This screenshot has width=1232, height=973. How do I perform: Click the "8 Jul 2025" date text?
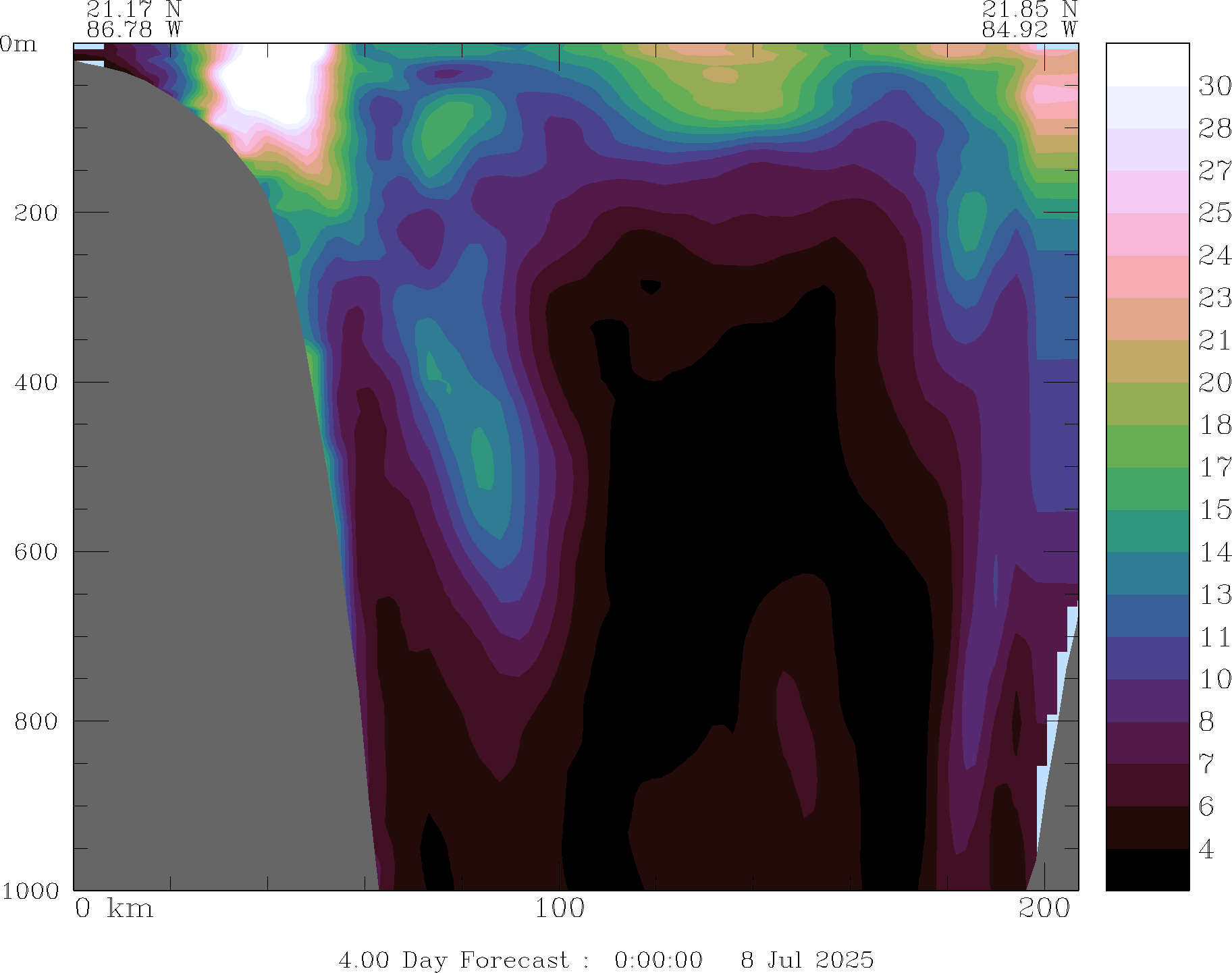point(807,960)
